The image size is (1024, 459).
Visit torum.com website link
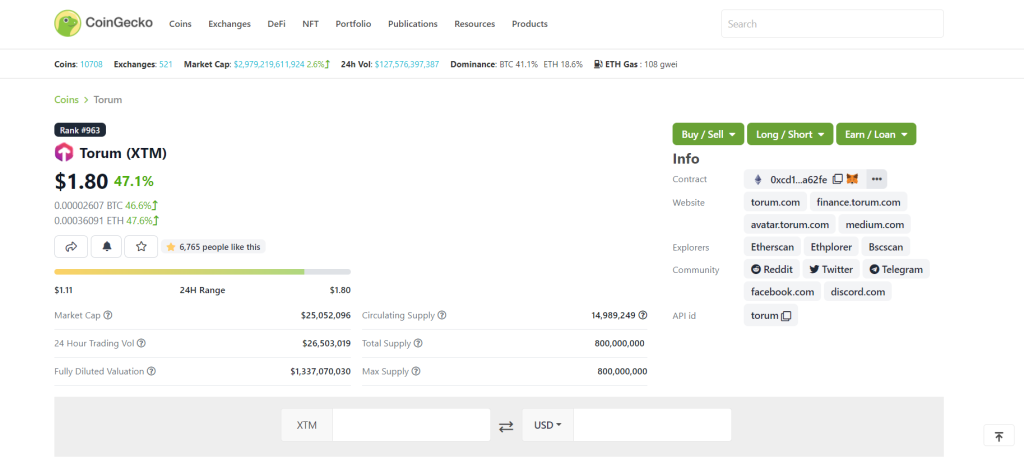[x=775, y=202]
